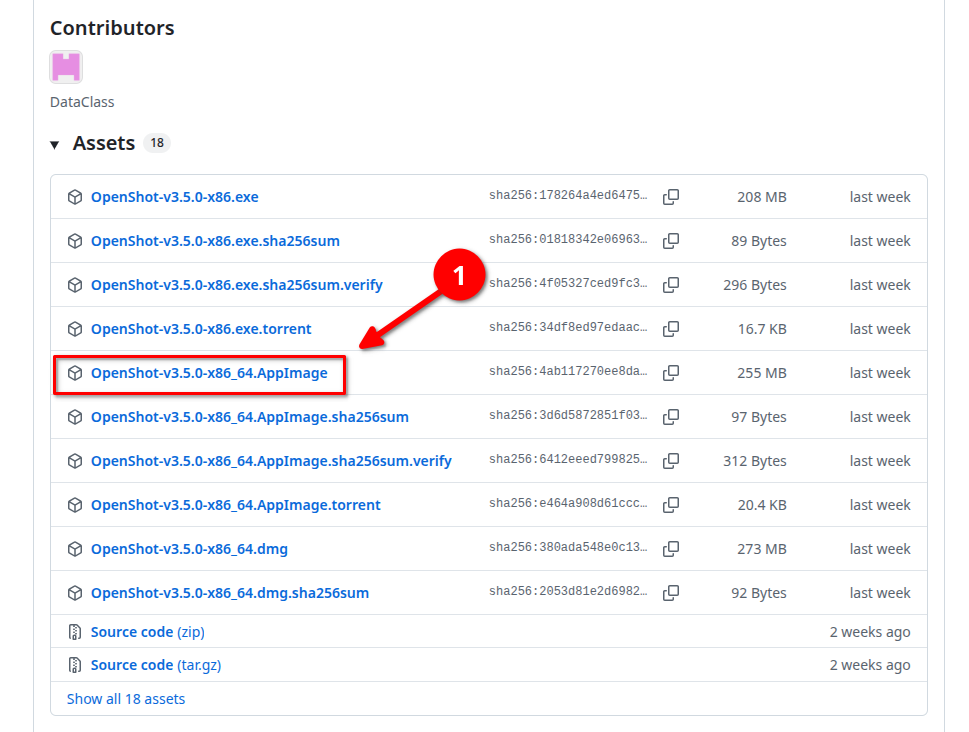This screenshot has width=969, height=732.
Task: Copy hash of x86_64.dmg.sha256sum file
Action: click(671, 592)
